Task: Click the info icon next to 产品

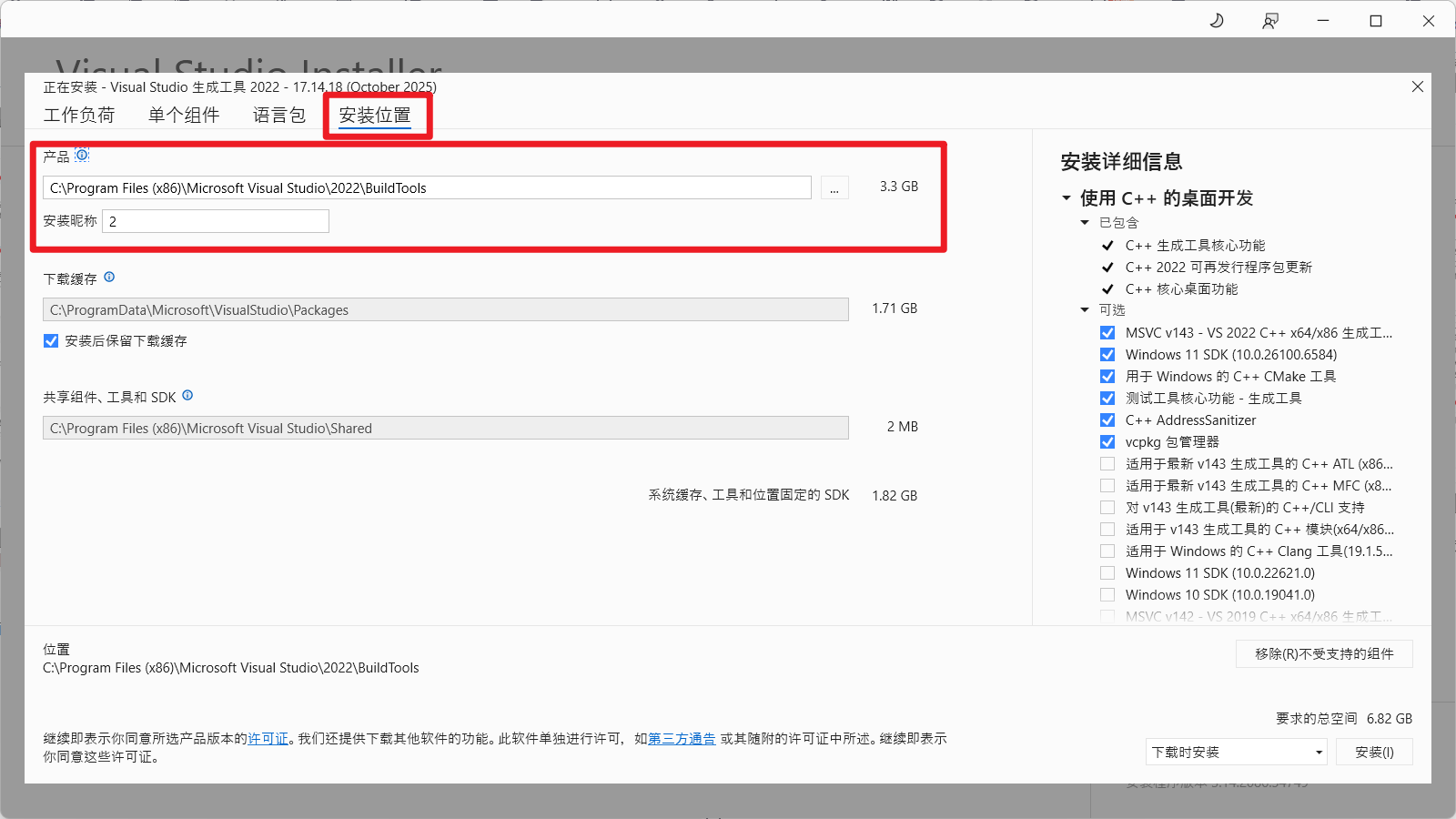Action: [x=82, y=155]
